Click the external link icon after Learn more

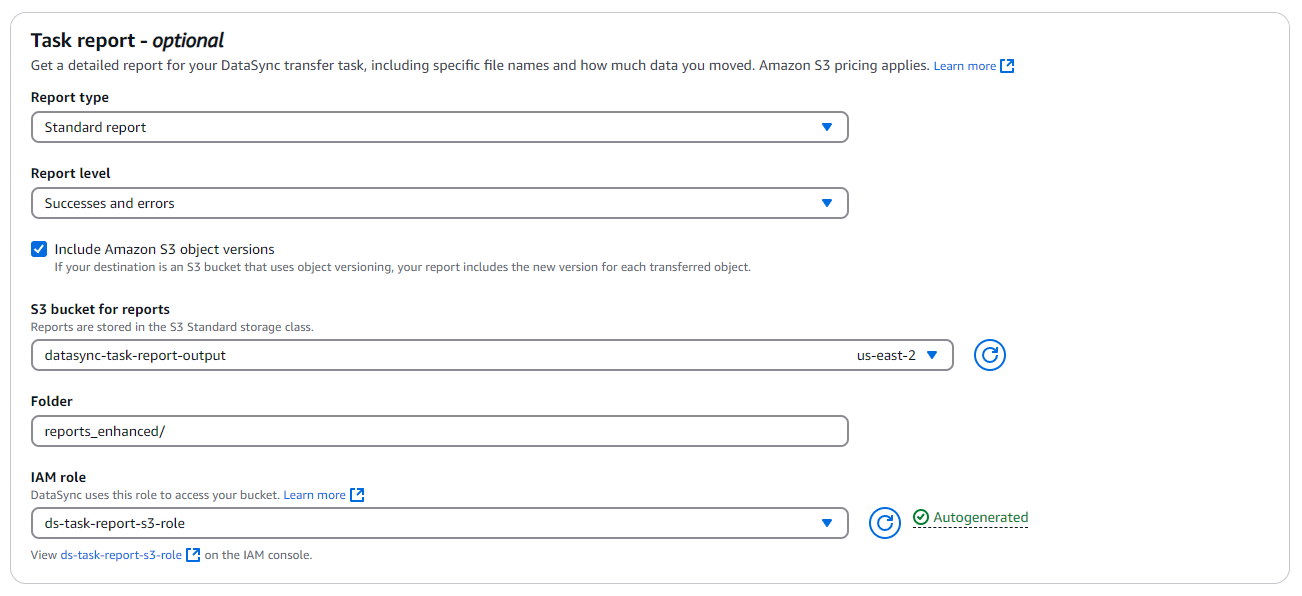(1008, 65)
